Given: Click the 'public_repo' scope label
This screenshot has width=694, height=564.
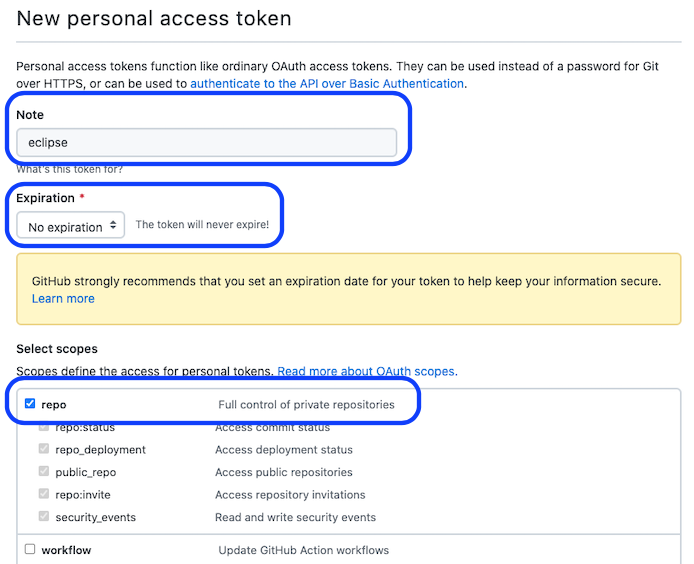Looking at the screenshot, I should click(85, 472).
